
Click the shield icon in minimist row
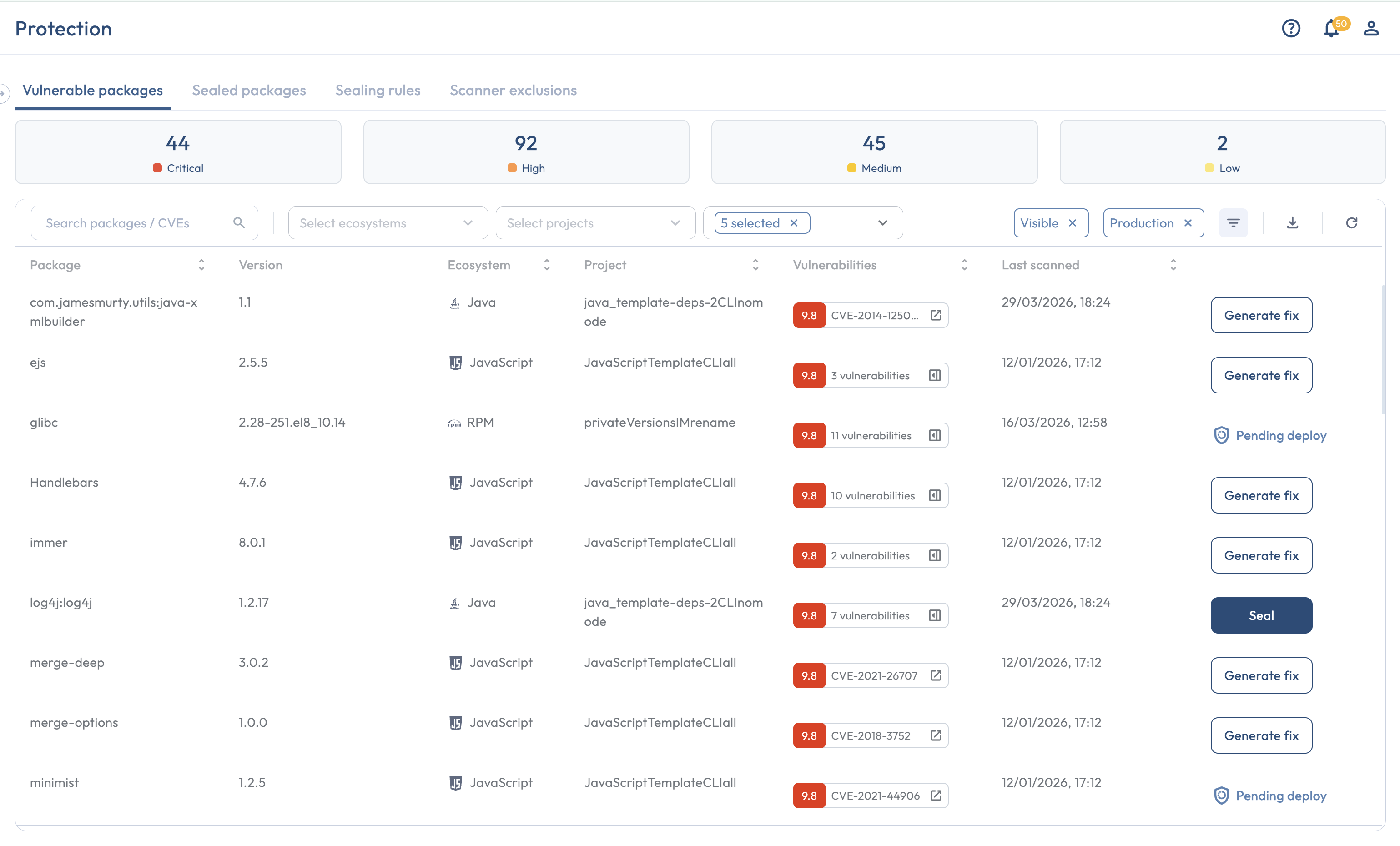[1221, 796]
